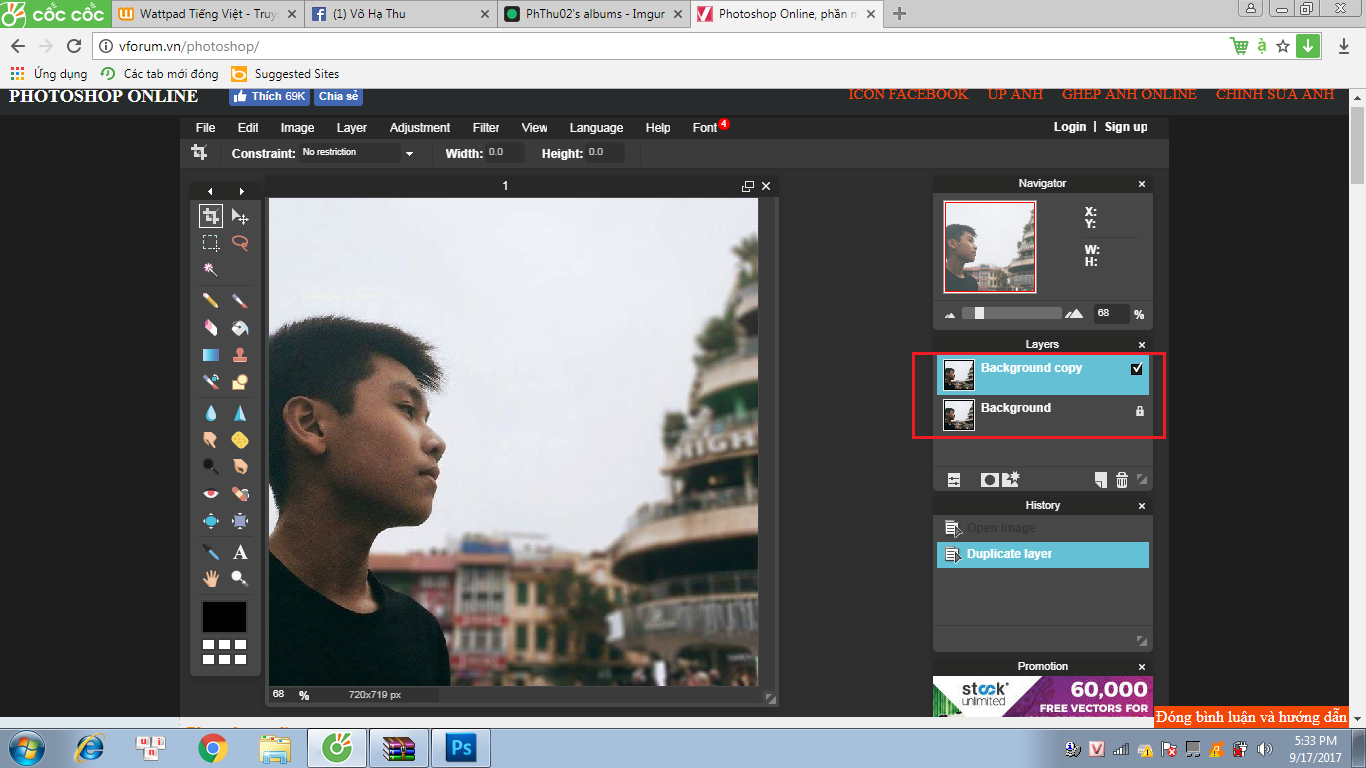Open the Layer menu

click(351, 128)
